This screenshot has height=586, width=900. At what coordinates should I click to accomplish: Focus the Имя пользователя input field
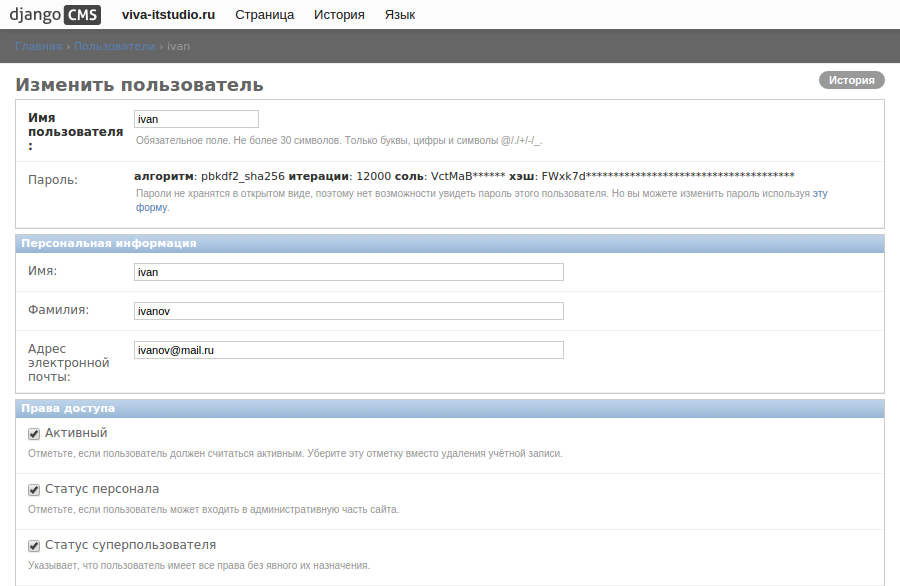(196, 119)
